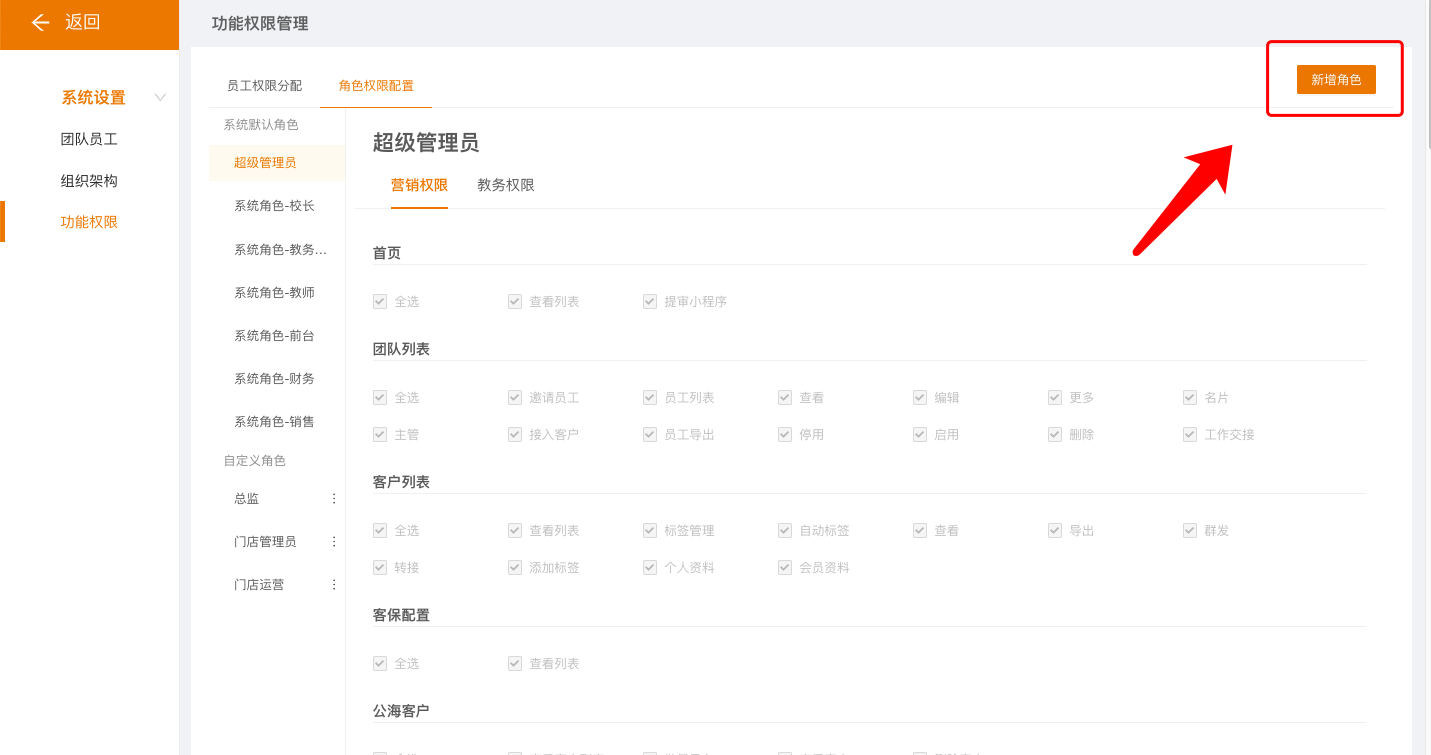
Task: Open 组织架构 in the sidebar
Action: coord(89,181)
